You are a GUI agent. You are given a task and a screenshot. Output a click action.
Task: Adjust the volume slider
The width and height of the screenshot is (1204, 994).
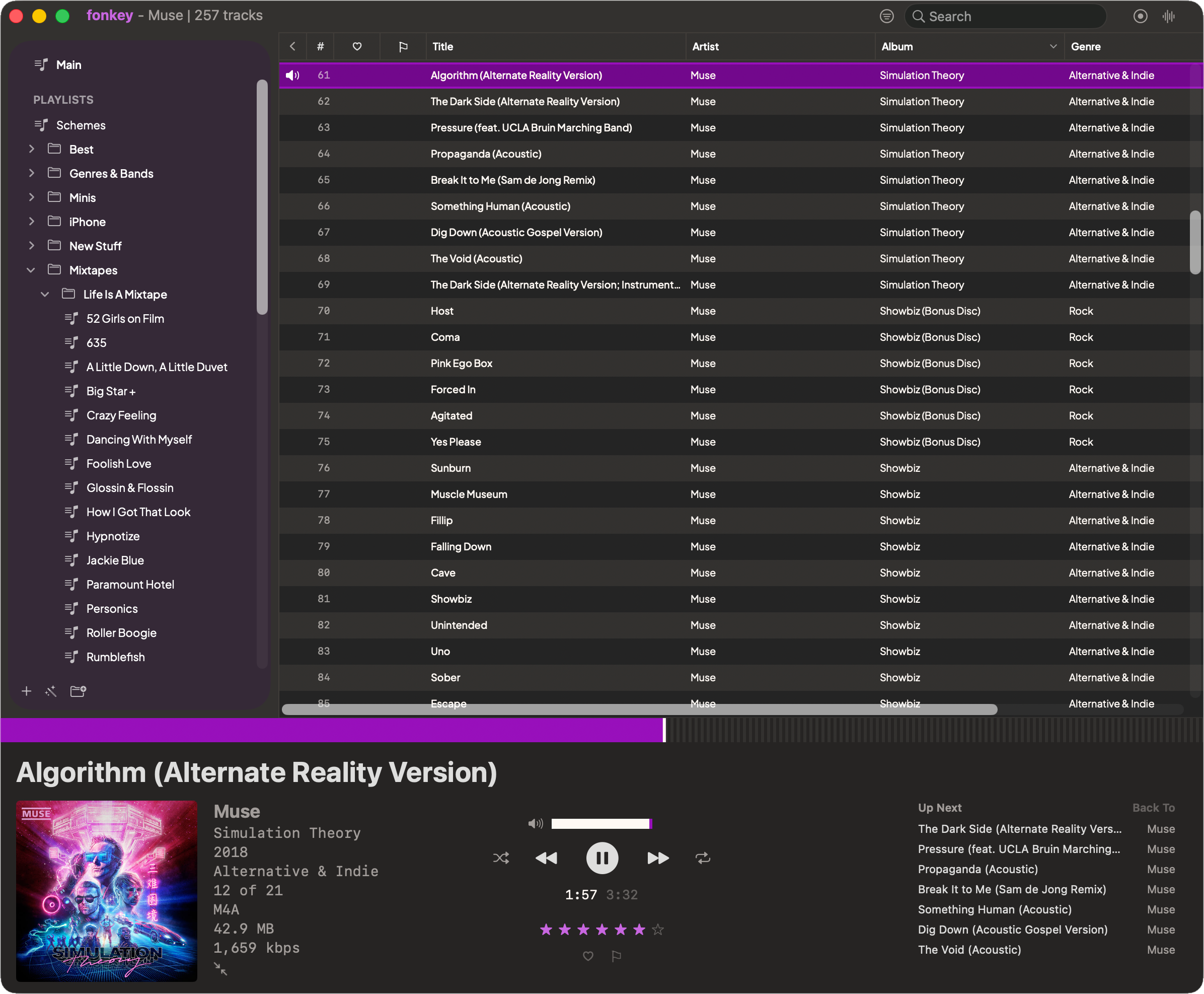tap(601, 823)
